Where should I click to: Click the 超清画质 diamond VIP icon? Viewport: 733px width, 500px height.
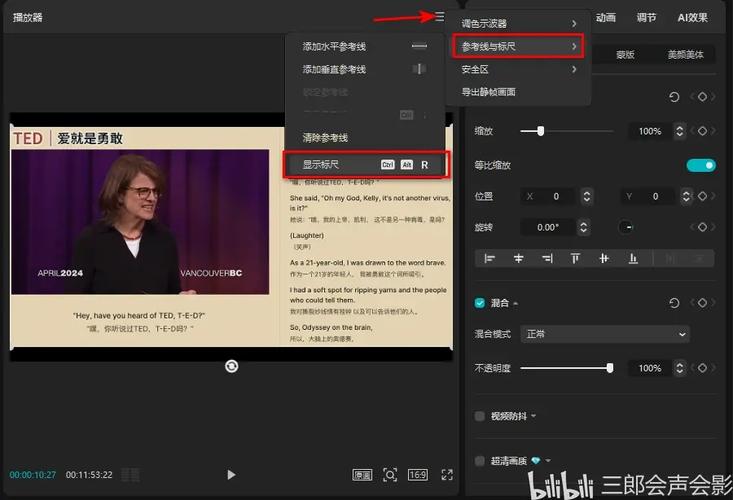point(536,461)
